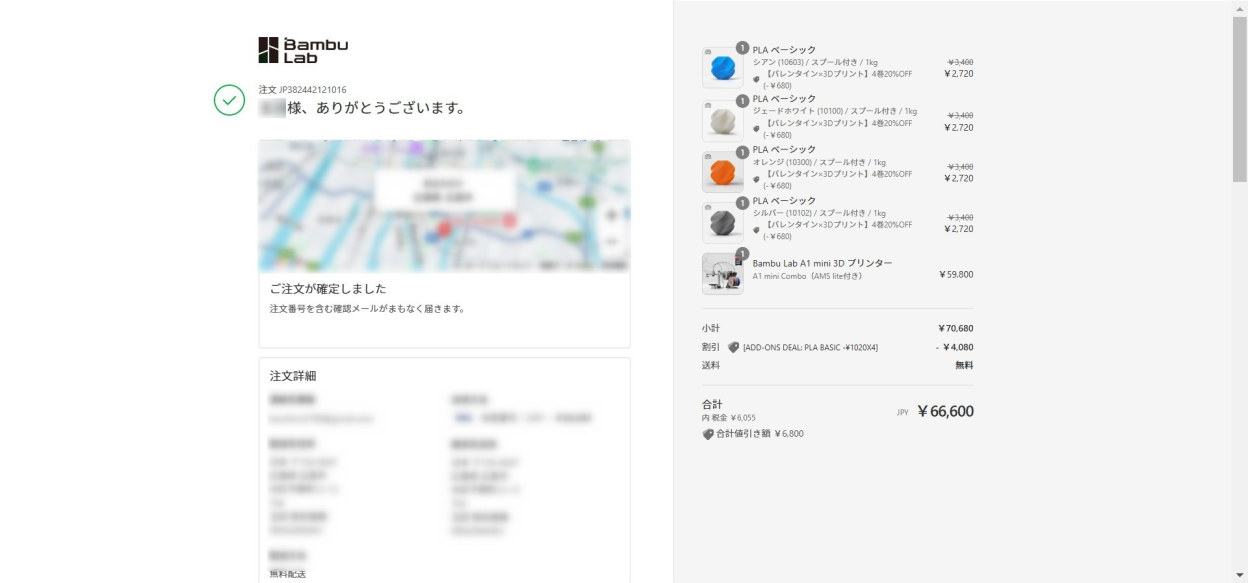Click the confirmation email notice text
The width and height of the screenshot is (1248, 583).
[x=367, y=308]
